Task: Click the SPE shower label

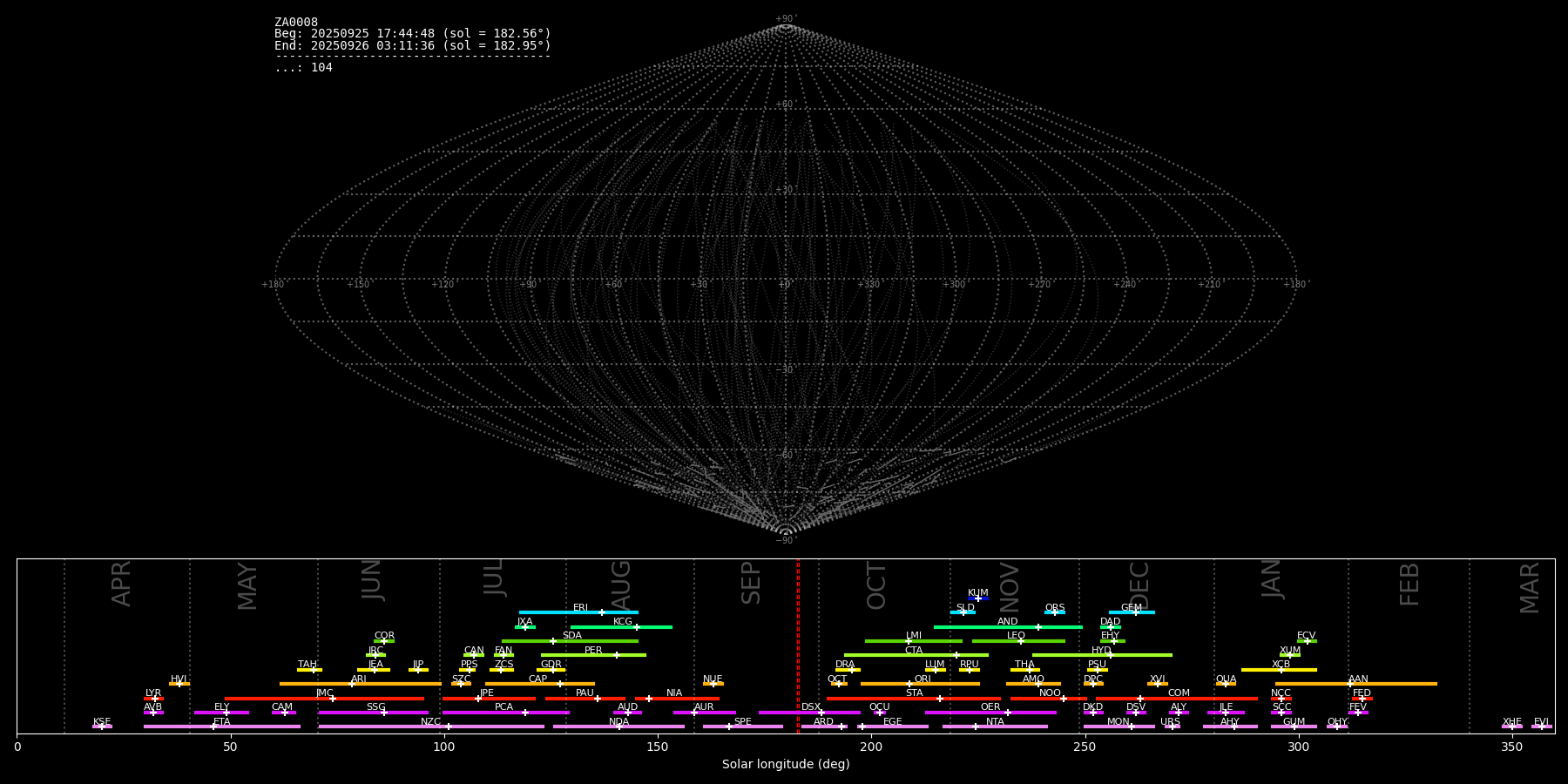Action: point(743,722)
